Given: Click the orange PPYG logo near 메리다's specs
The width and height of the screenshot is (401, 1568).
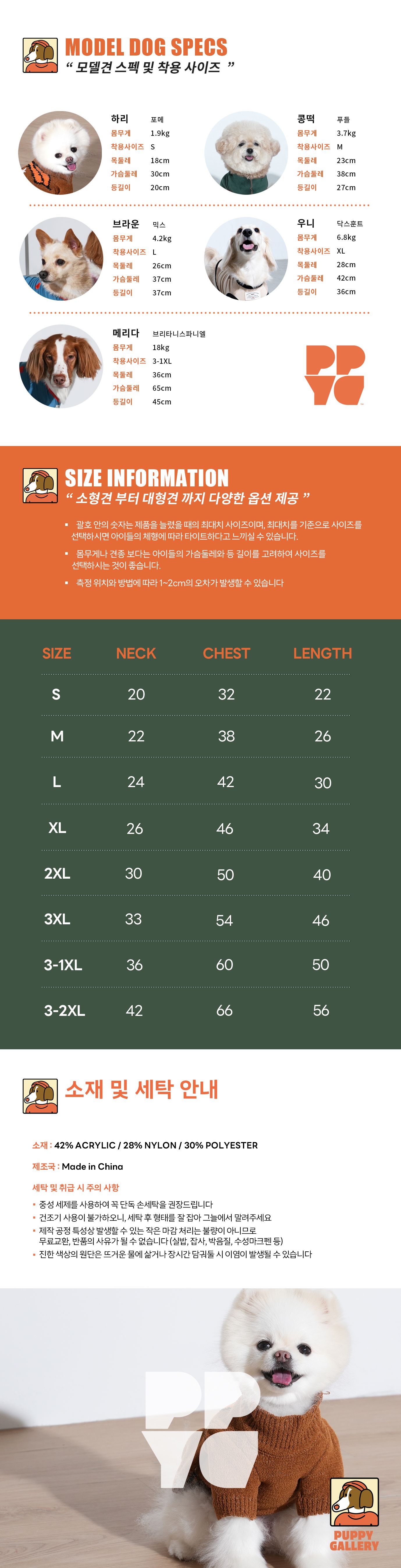Looking at the screenshot, I should (x=335, y=374).
